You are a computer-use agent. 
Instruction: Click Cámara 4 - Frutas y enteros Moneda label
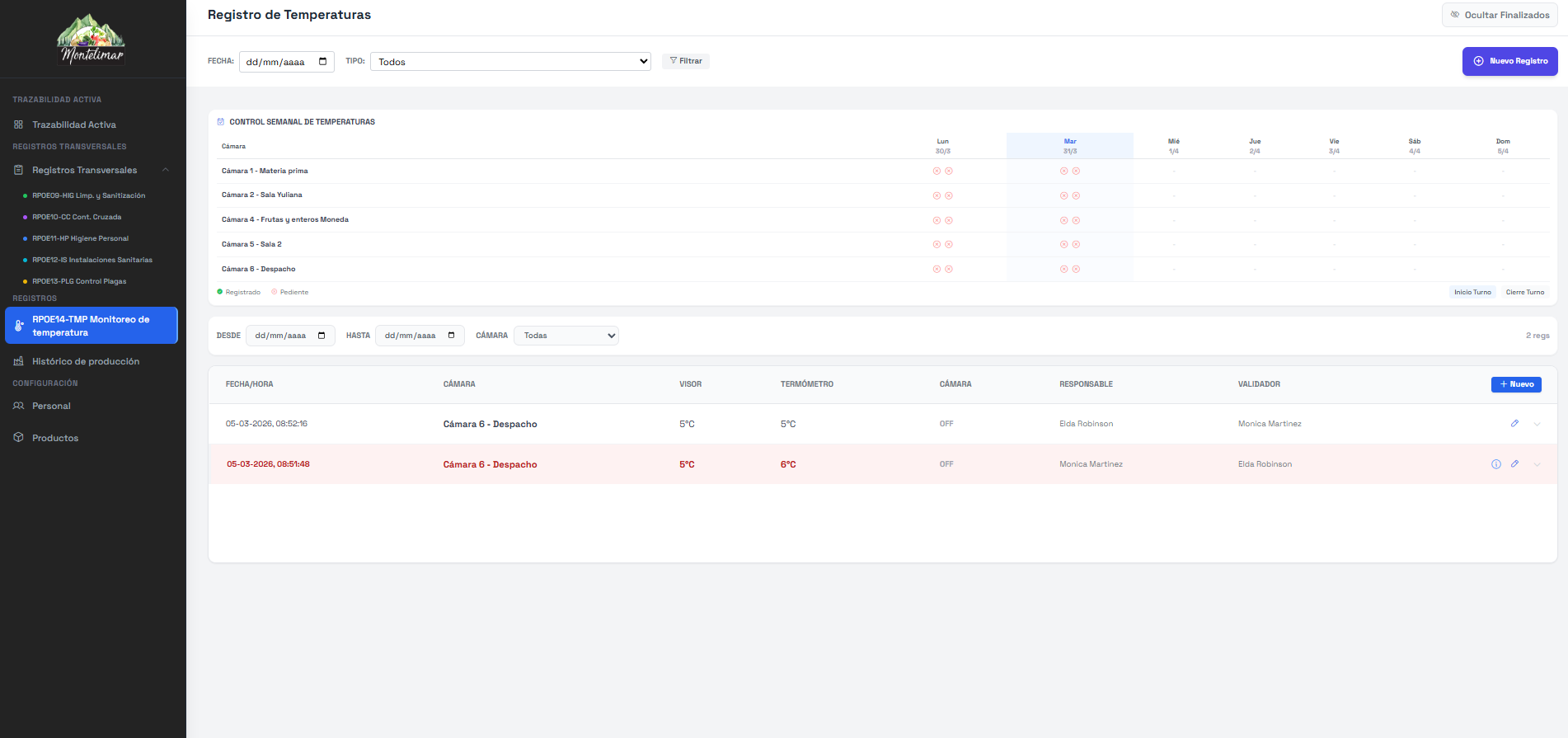(x=285, y=219)
